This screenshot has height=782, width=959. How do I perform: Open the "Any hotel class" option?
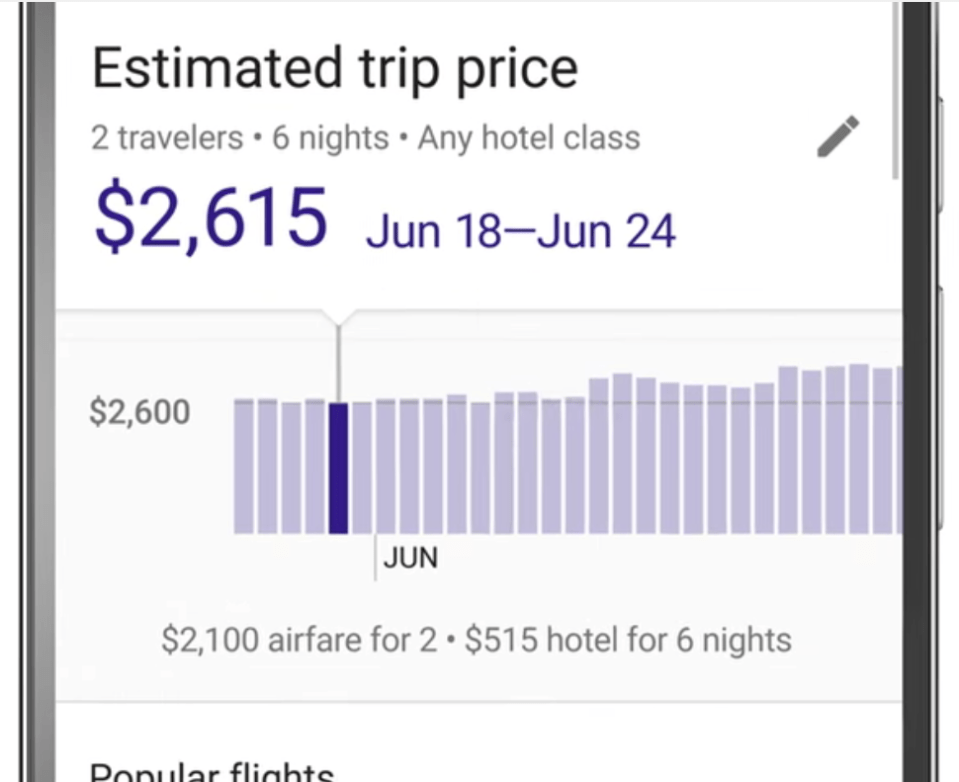pyautogui.click(x=529, y=138)
